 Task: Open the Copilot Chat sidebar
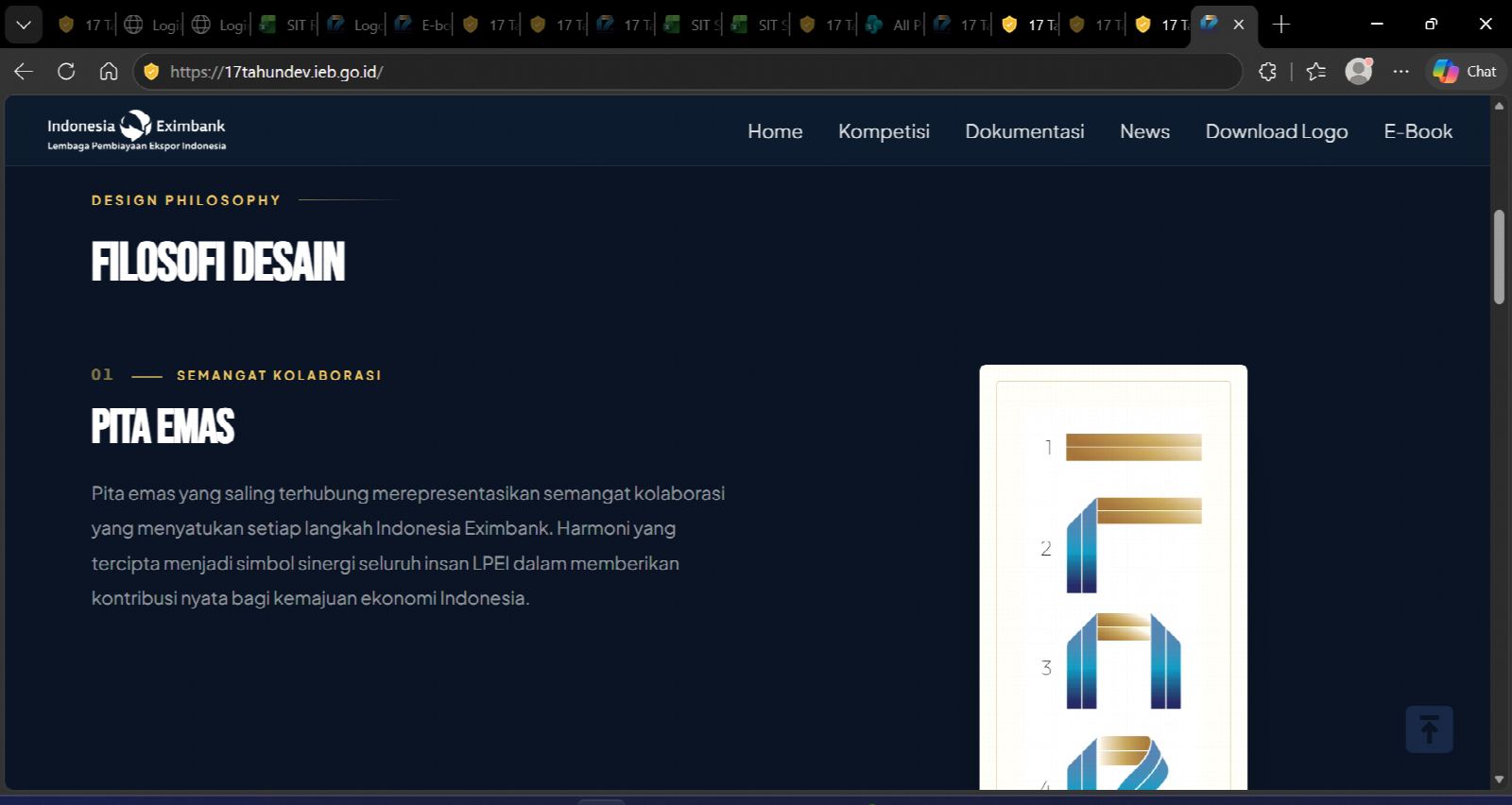(x=1465, y=72)
